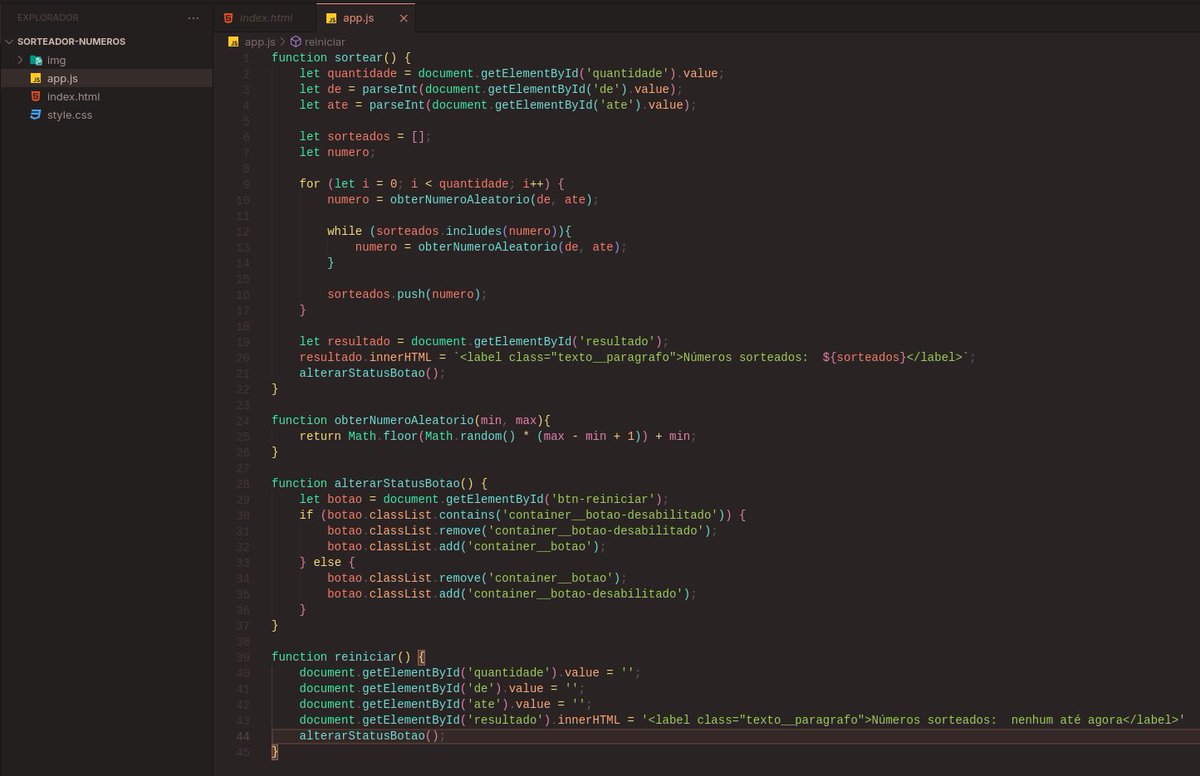This screenshot has height=776, width=1200.
Task: Click the img folder icon in Explorer
Action: click(x=37, y=59)
